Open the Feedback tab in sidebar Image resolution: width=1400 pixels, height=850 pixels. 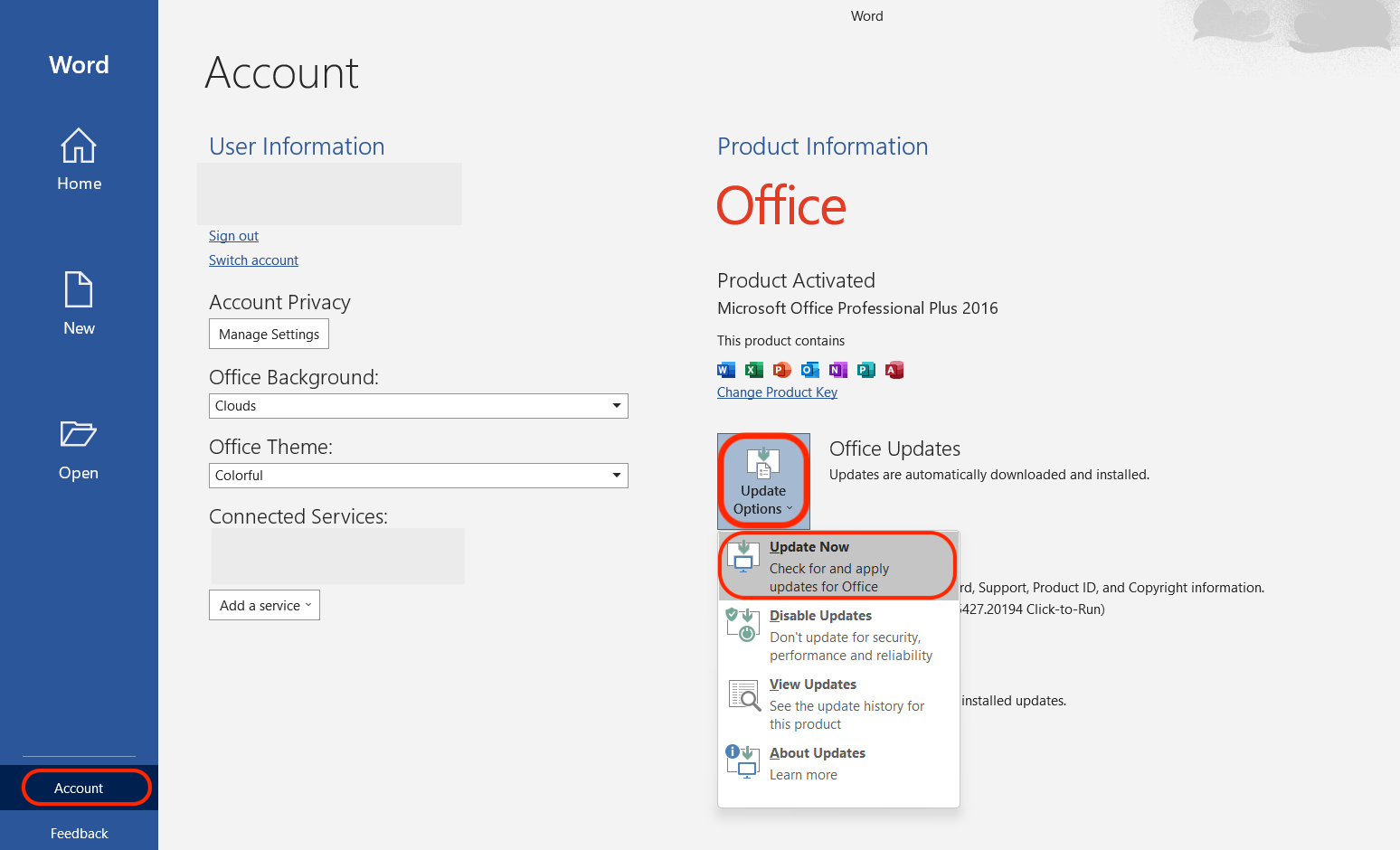(79, 833)
